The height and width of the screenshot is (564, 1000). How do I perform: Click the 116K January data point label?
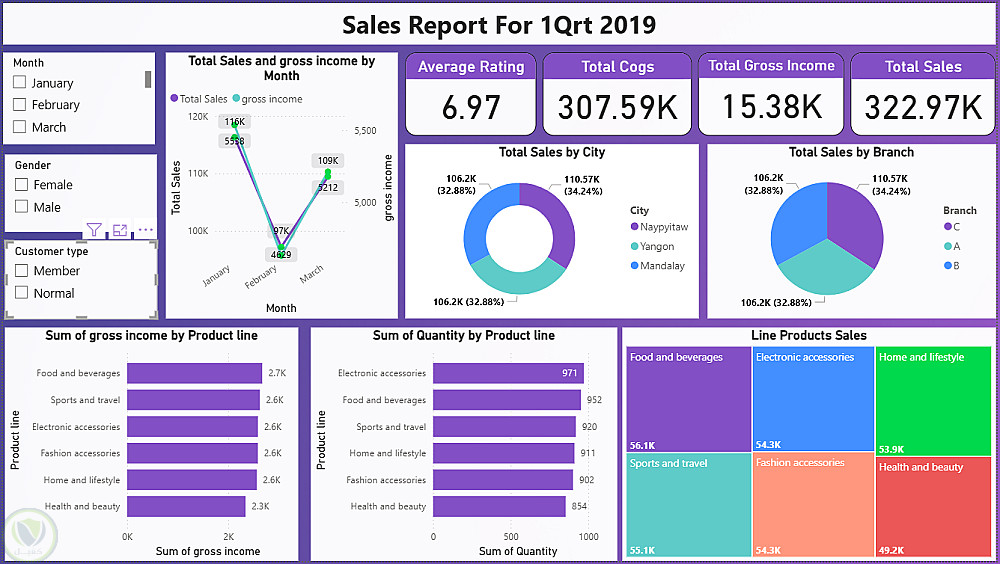(x=235, y=121)
